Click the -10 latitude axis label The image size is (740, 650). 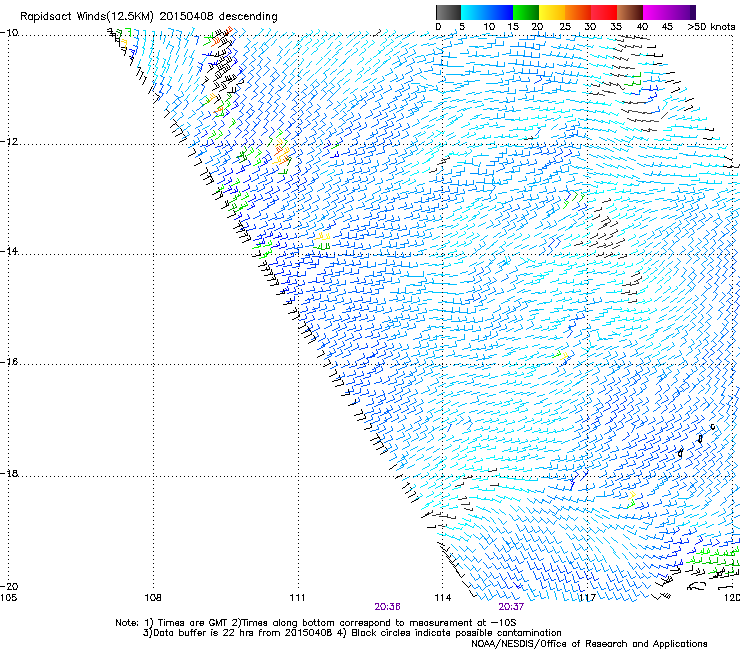coord(9,33)
